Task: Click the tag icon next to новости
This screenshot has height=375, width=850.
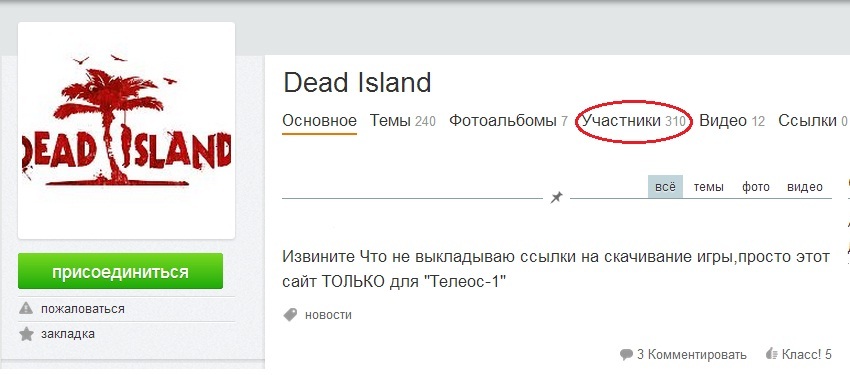Action: point(291,315)
